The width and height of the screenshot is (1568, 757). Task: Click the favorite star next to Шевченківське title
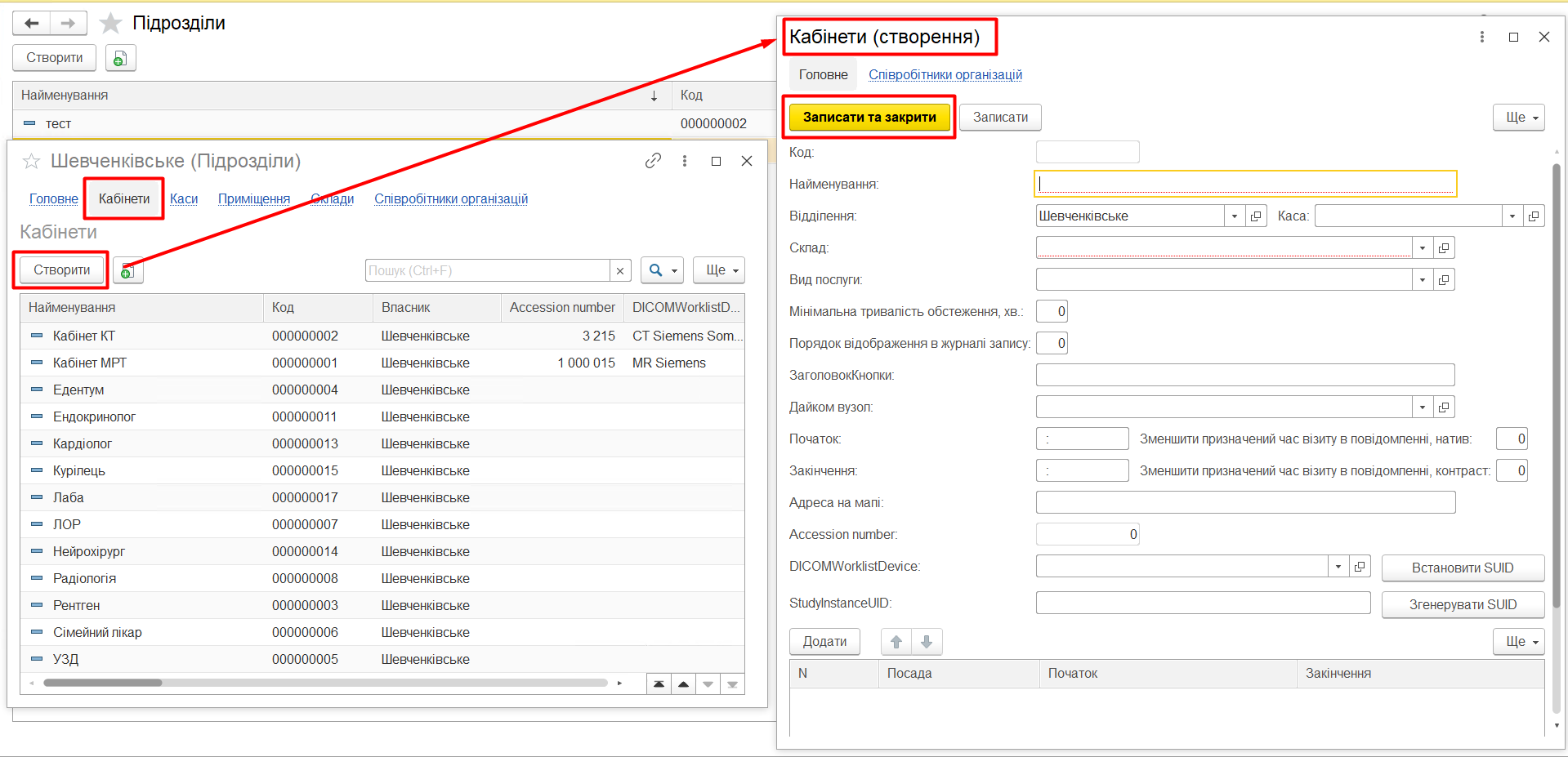pos(31,162)
